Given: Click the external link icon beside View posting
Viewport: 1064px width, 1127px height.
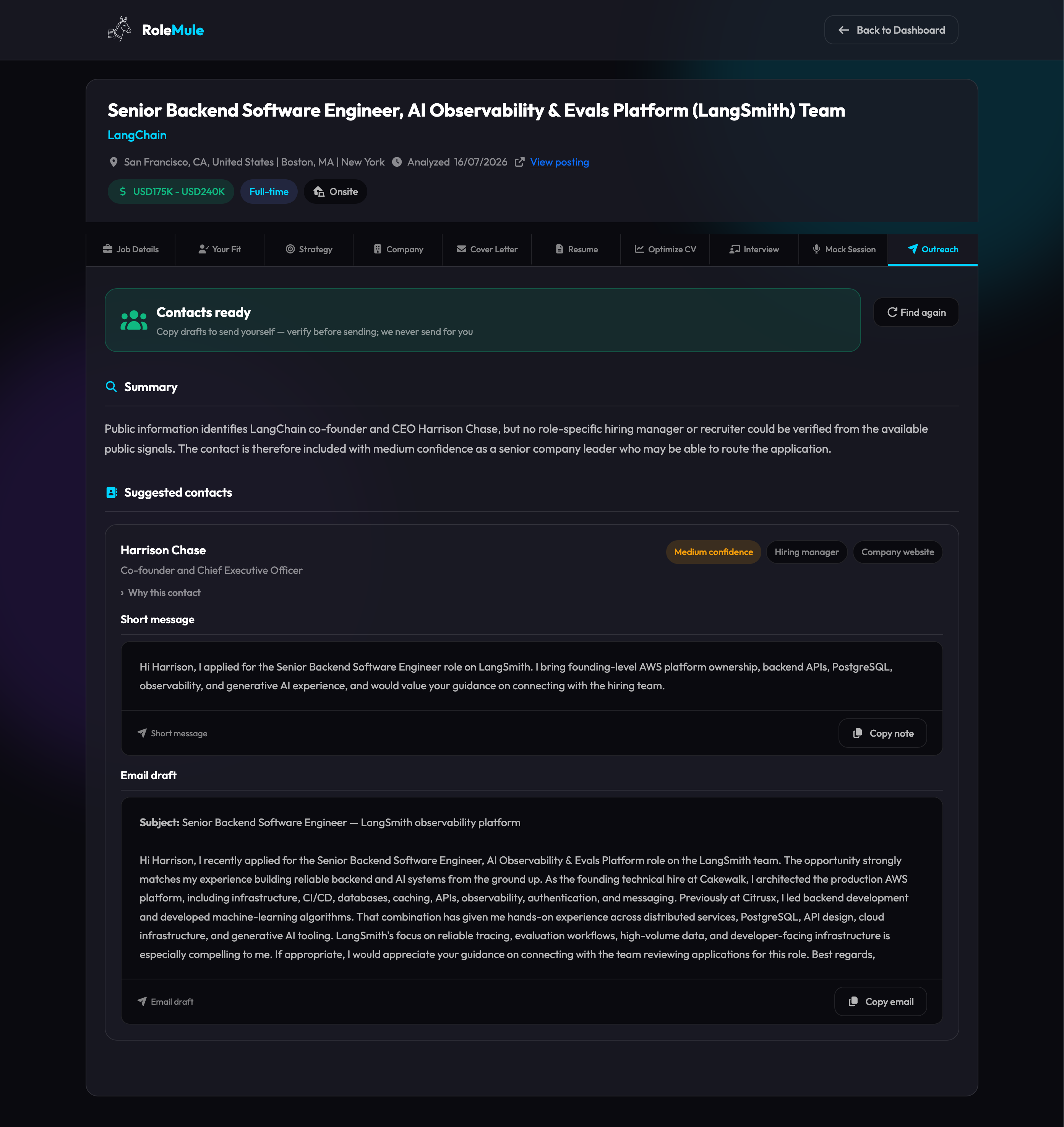Looking at the screenshot, I should coord(519,162).
